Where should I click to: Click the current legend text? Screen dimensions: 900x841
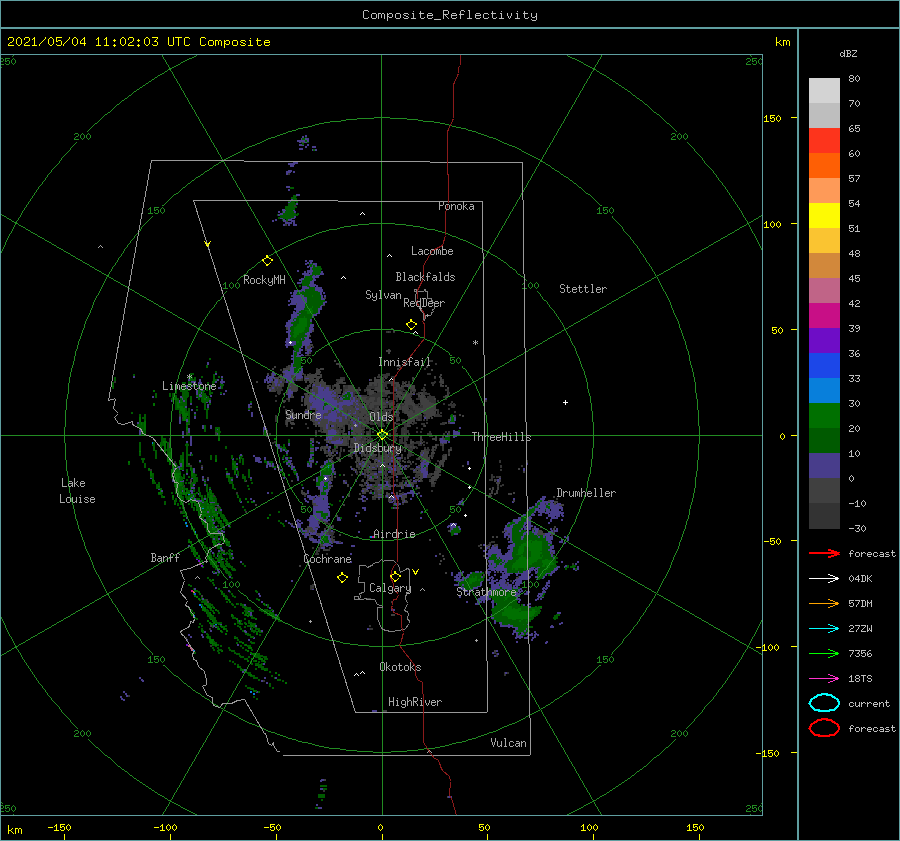pyautogui.click(x=869, y=703)
